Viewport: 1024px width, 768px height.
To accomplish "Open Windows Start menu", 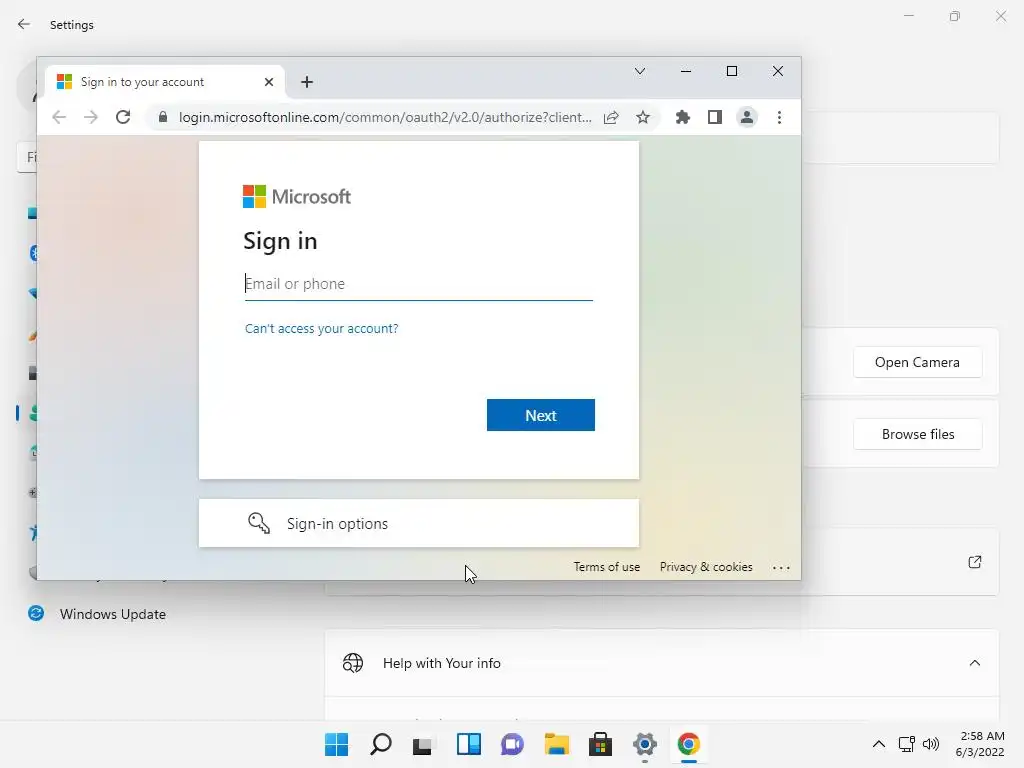I will (x=336, y=744).
